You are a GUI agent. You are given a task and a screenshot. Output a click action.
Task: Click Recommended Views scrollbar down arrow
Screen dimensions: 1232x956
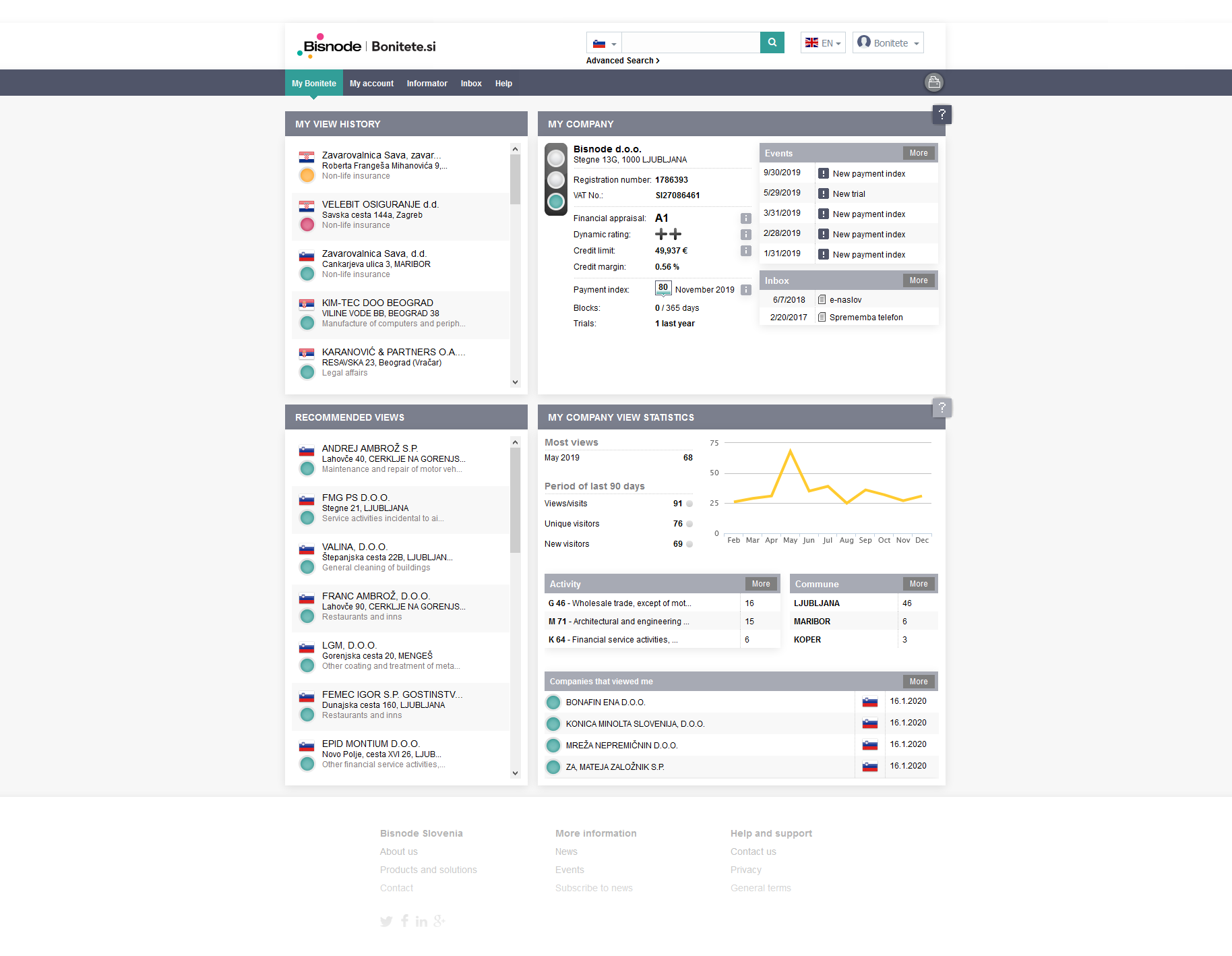(x=515, y=773)
